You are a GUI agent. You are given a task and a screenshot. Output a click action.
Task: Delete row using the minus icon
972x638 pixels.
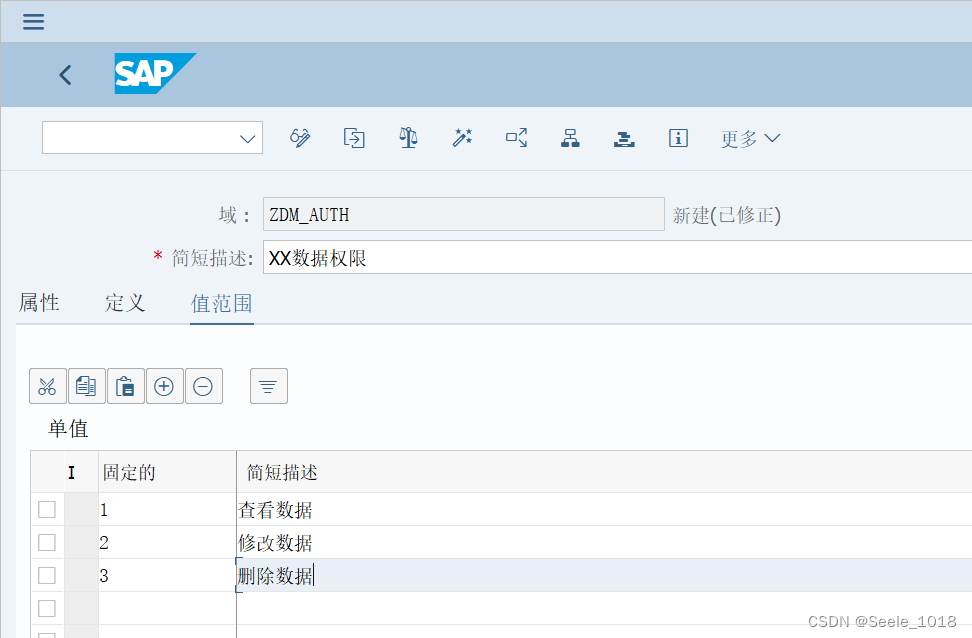[x=203, y=386]
